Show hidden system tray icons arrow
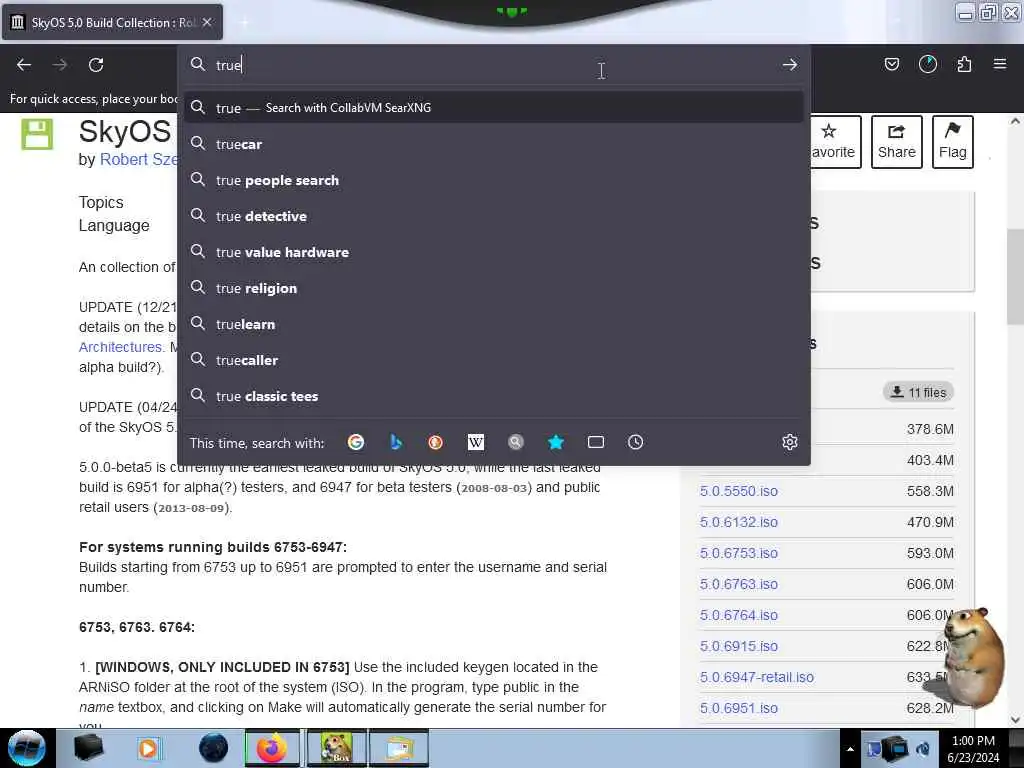1024x768 pixels. pyautogui.click(x=850, y=749)
